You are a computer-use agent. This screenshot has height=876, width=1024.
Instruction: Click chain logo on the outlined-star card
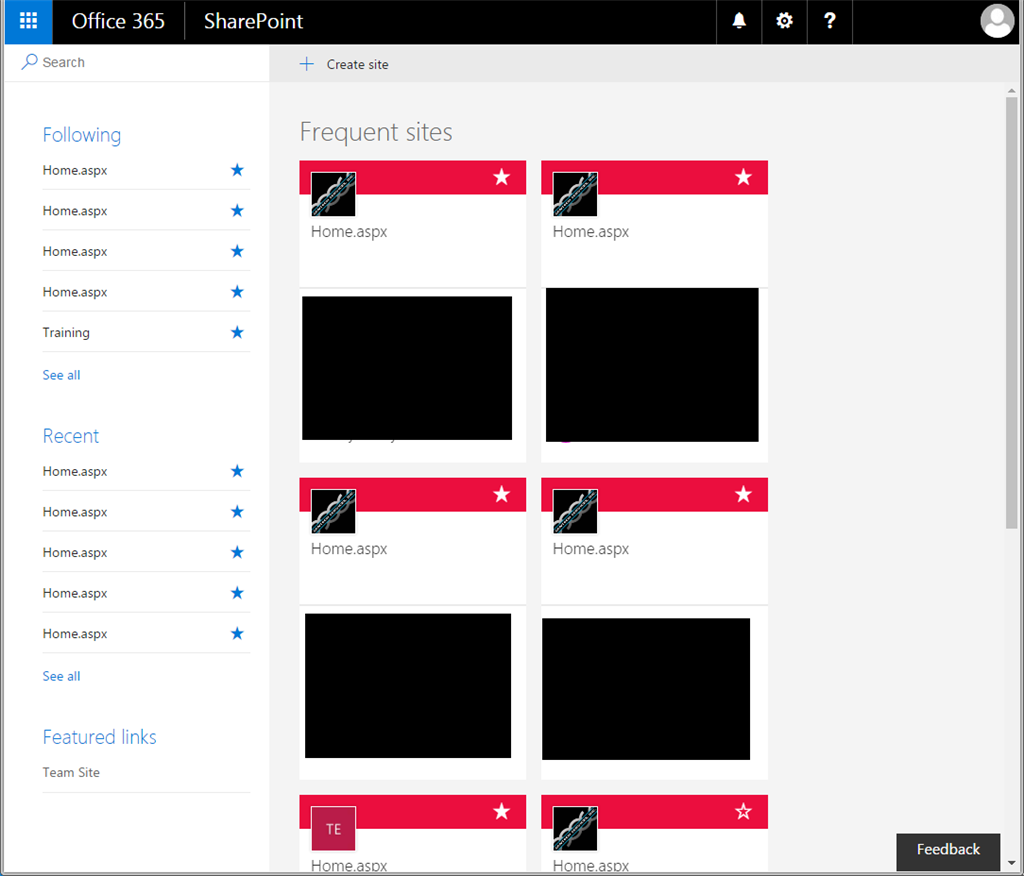point(575,828)
